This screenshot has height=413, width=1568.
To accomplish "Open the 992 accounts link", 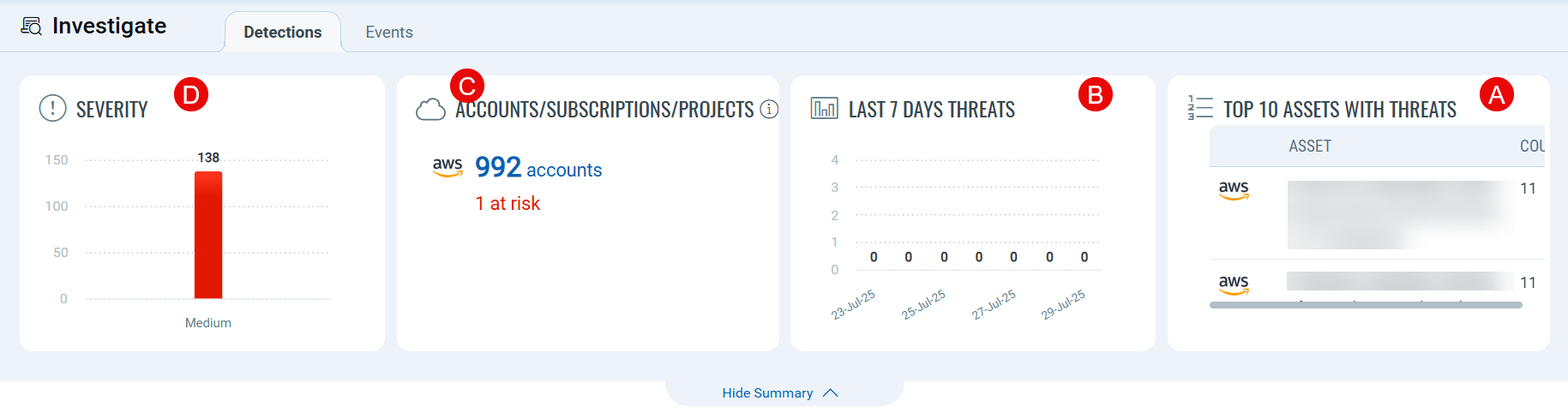I will (538, 168).
